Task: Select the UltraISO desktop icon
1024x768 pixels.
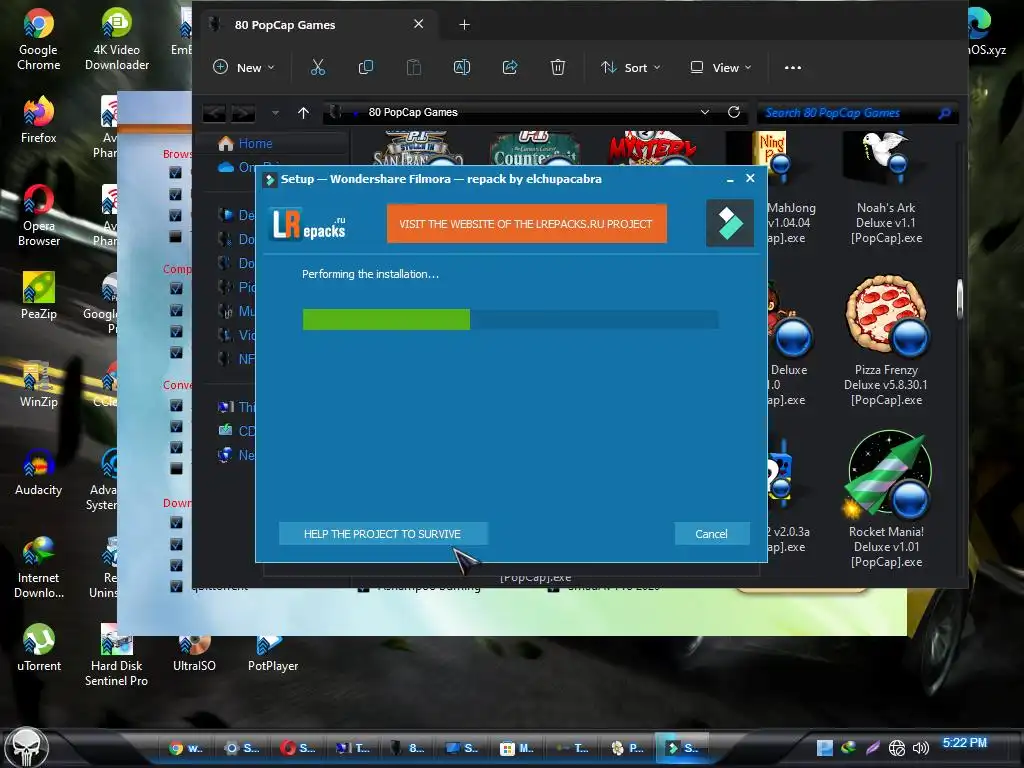Action: 194,653
